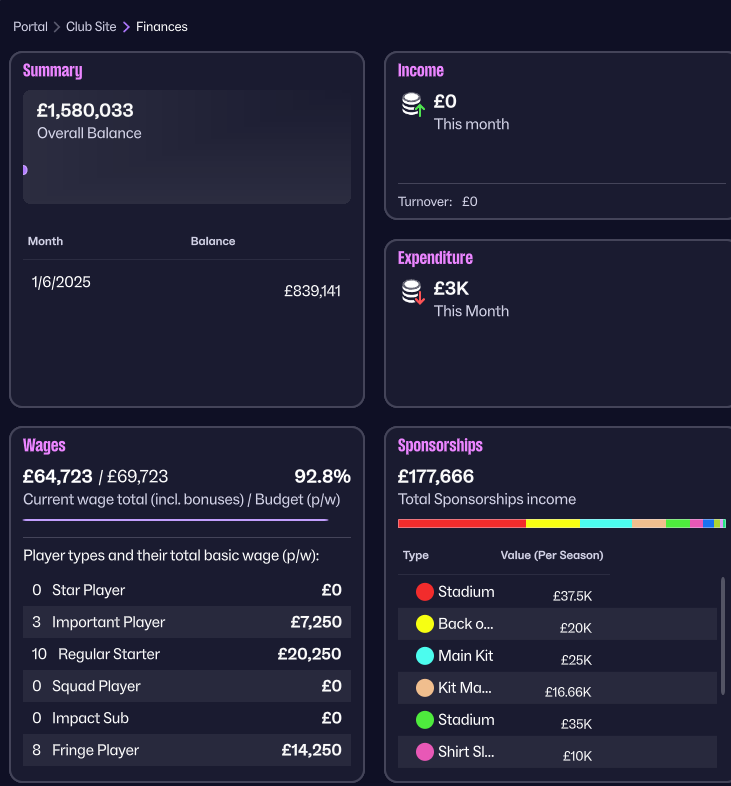The height and width of the screenshot is (786, 731).
Task: Go to Club Site breadcrumb
Action: coord(91,27)
